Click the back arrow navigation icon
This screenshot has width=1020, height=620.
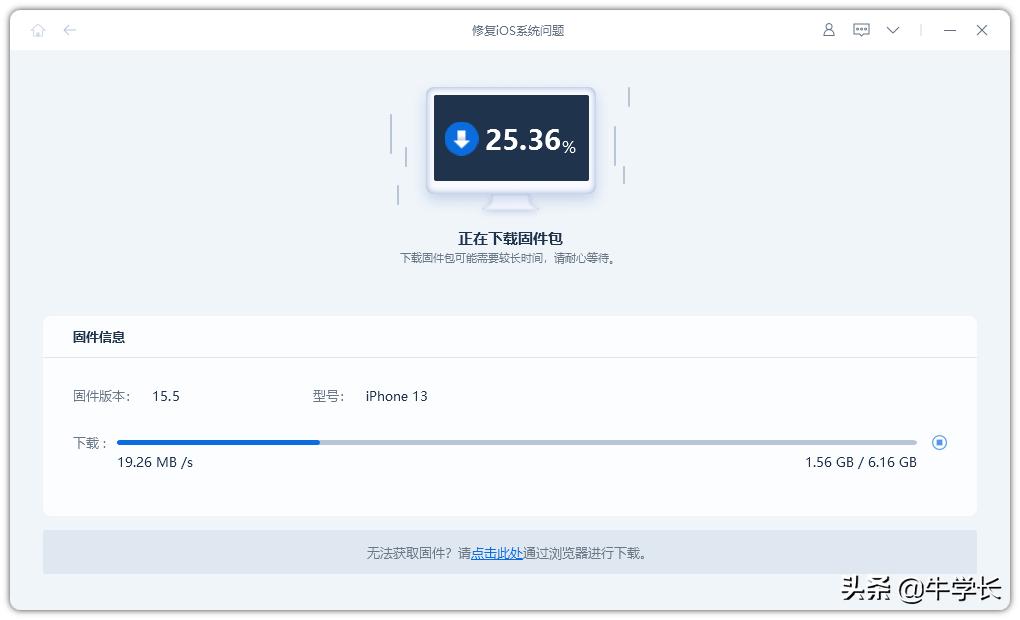coord(68,30)
